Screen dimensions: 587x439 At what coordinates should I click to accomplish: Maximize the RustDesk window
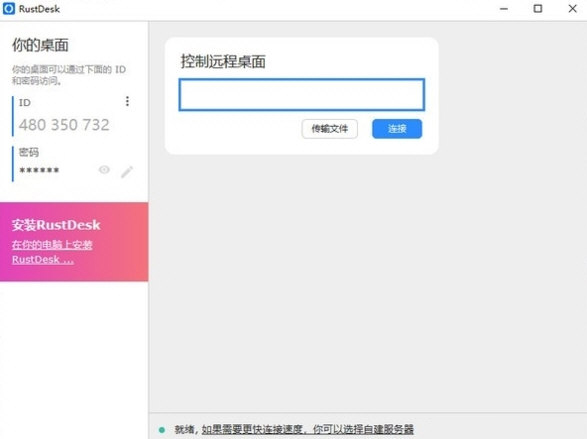pyautogui.click(x=538, y=8)
